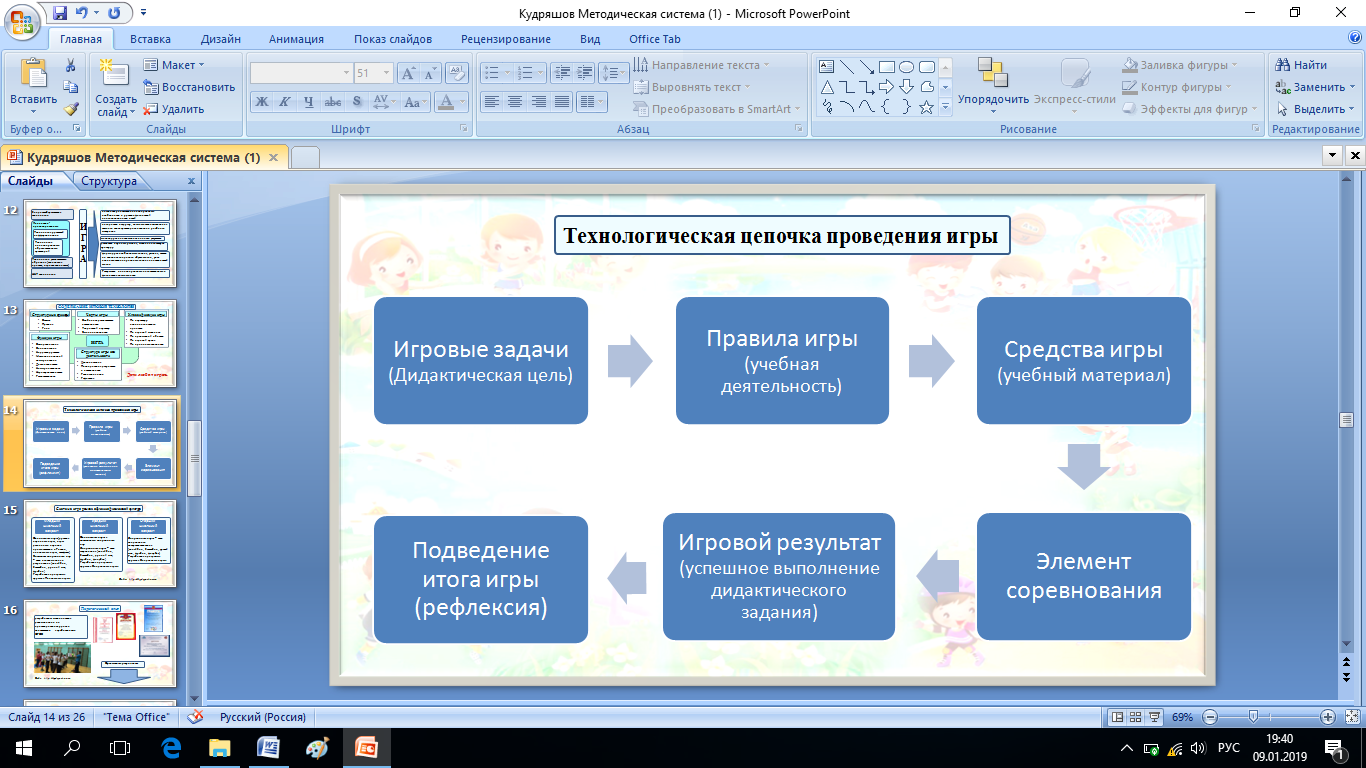Select slide 15 thumbnail
Viewport: 1366px width, 768px height.
[100, 543]
